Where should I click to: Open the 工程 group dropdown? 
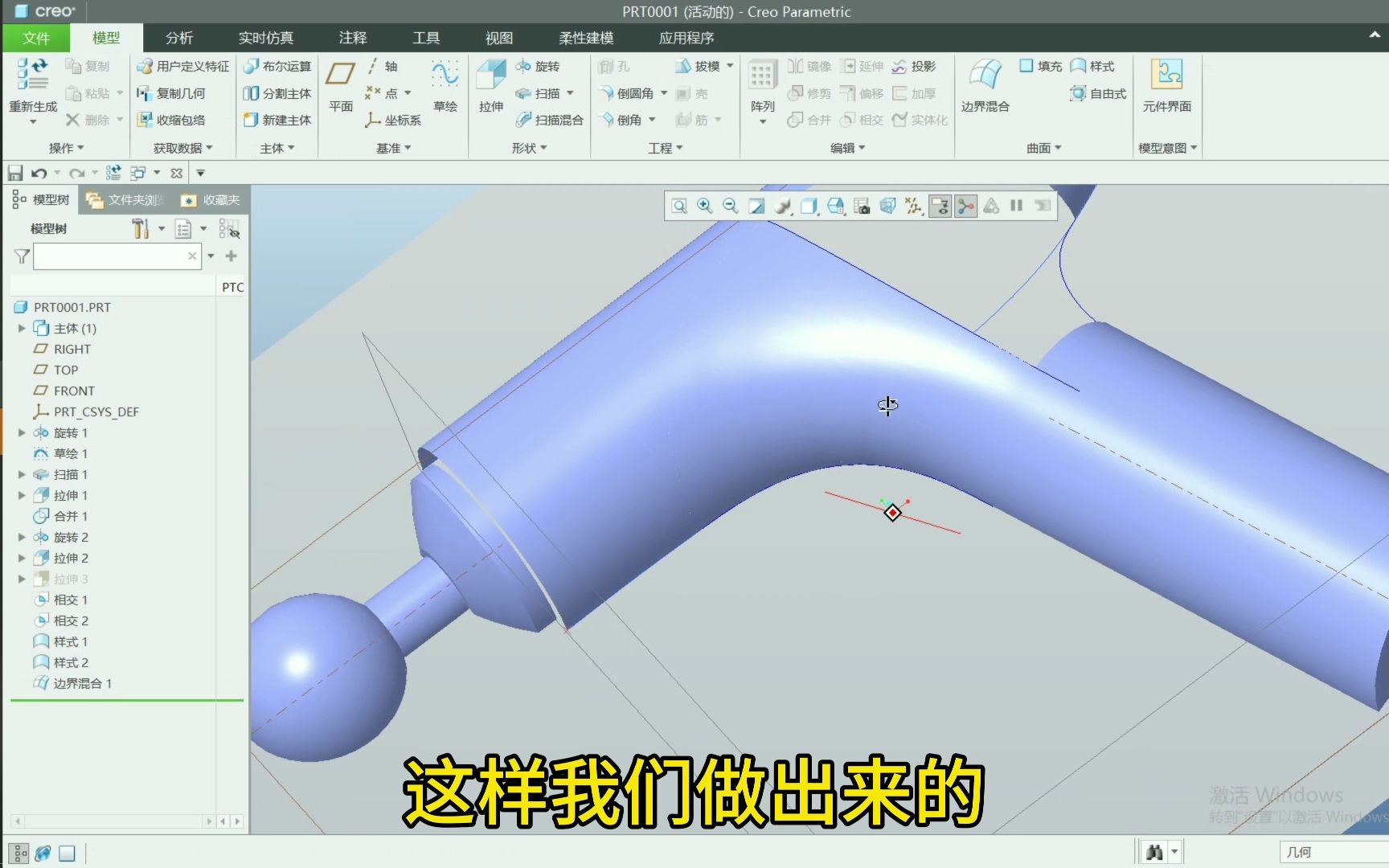666,148
